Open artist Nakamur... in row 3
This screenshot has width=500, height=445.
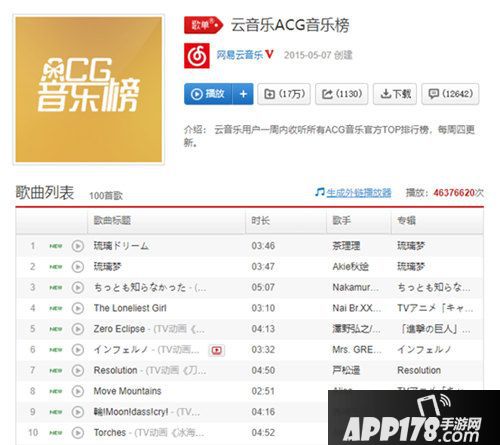355,287
